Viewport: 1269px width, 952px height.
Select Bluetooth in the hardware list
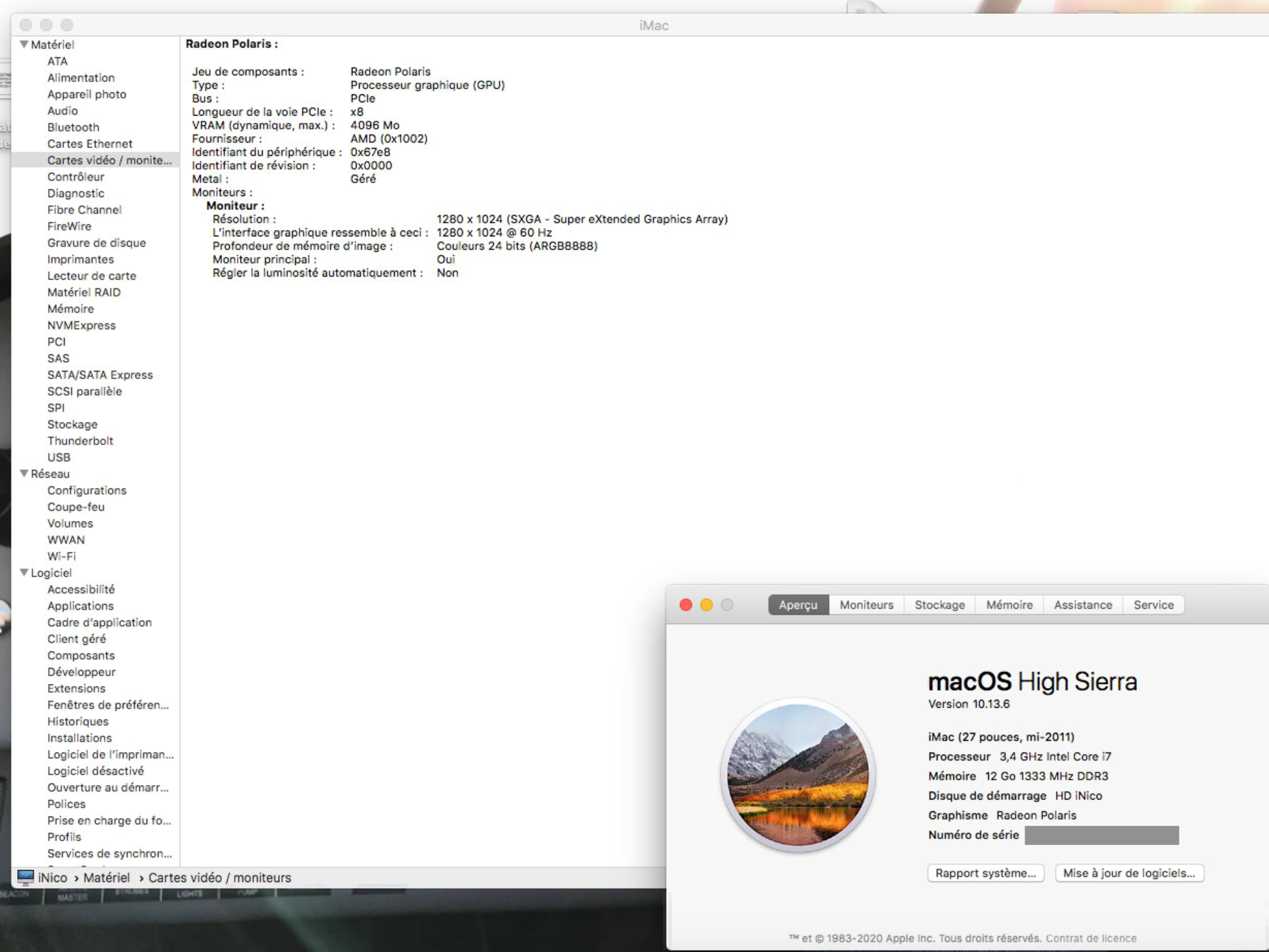pyautogui.click(x=73, y=127)
